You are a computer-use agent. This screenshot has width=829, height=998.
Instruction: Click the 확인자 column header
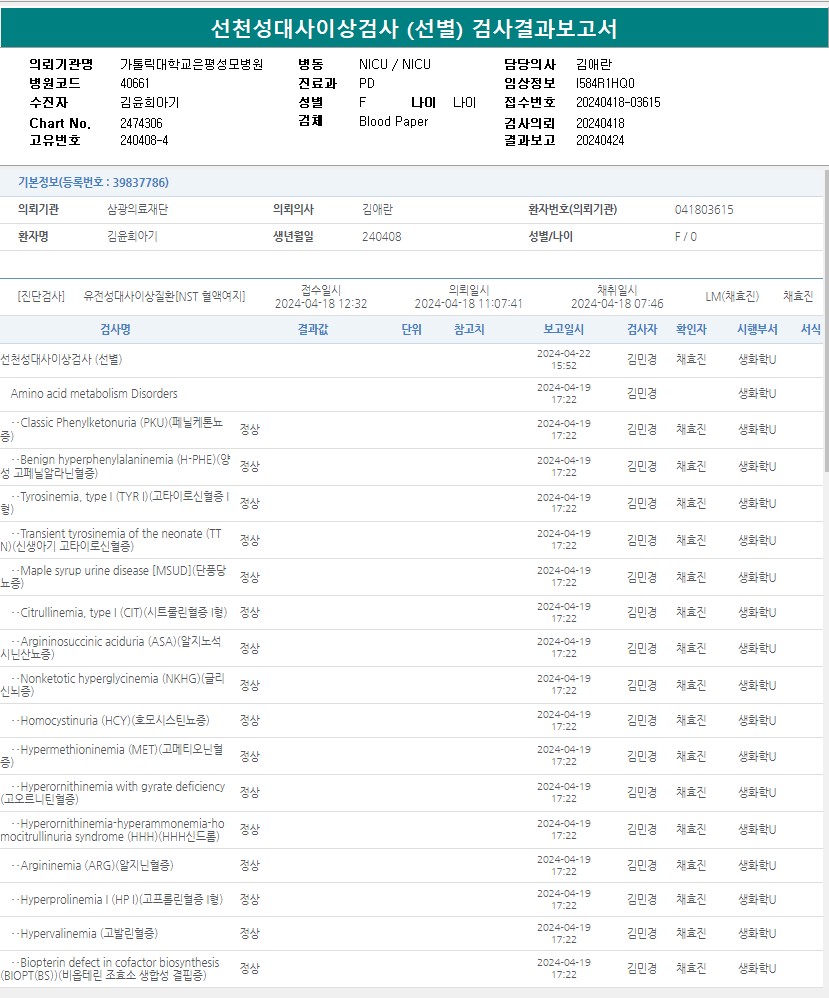pyautogui.click(x=691, y=329)
